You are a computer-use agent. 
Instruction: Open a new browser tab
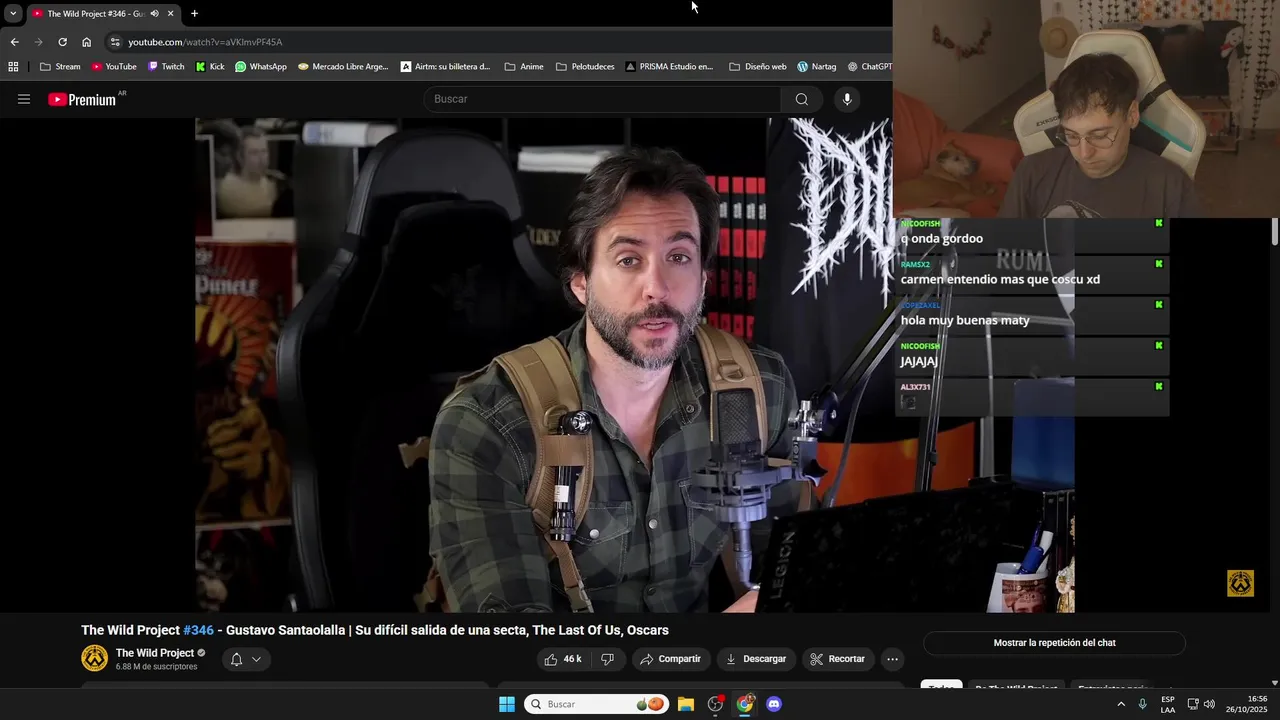point(194,14)
